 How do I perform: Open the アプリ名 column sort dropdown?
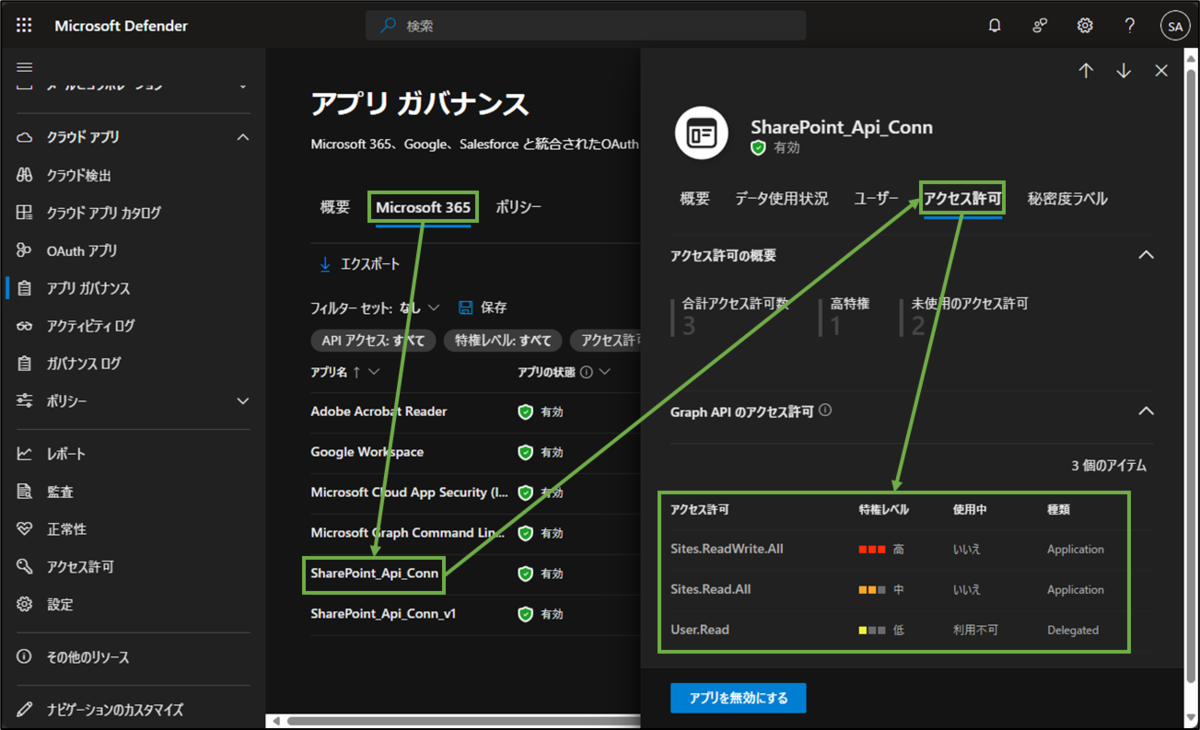coord(374,372)
